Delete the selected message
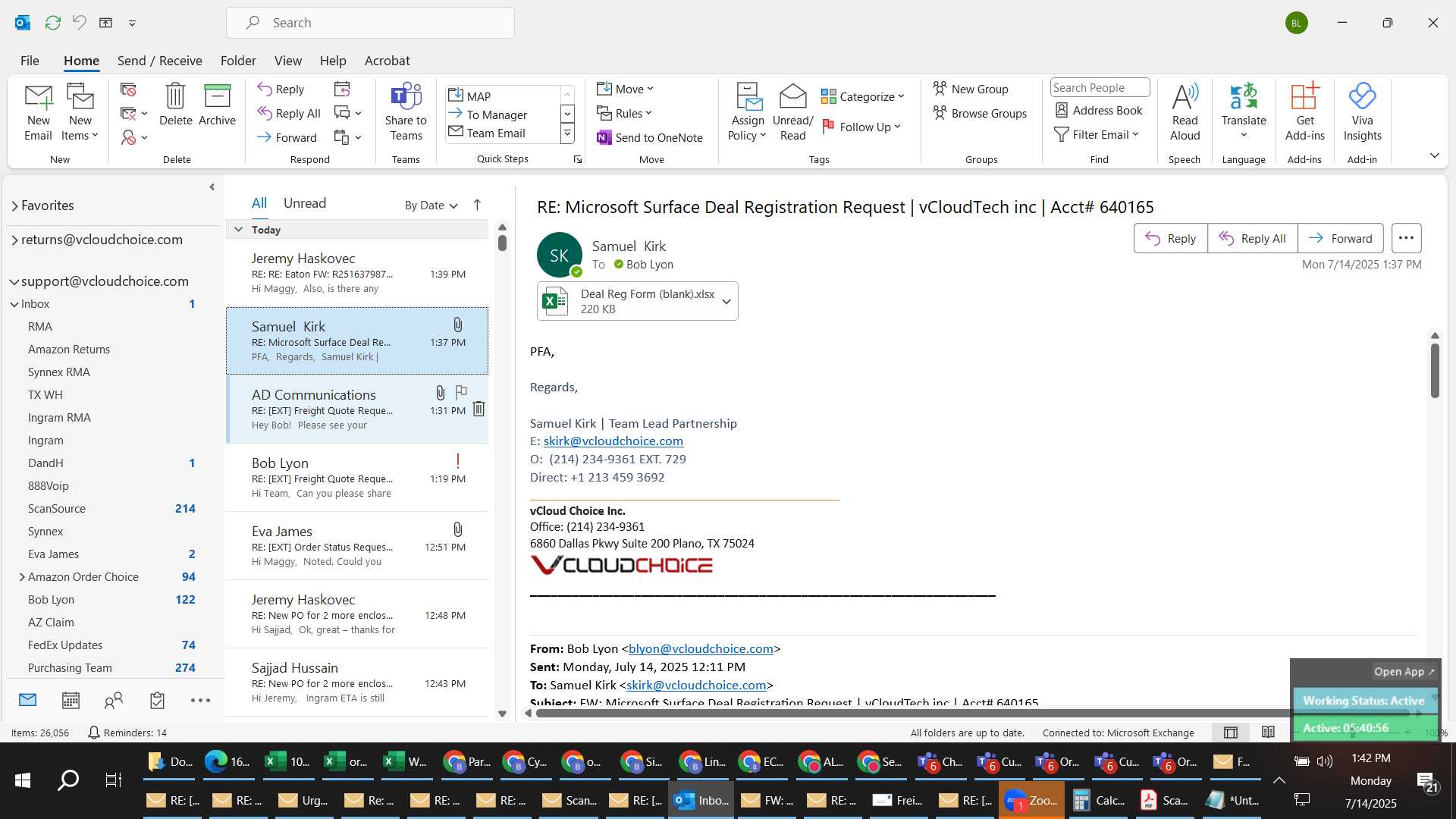Viewport: 1456px width, 819px height. (175, 105)
